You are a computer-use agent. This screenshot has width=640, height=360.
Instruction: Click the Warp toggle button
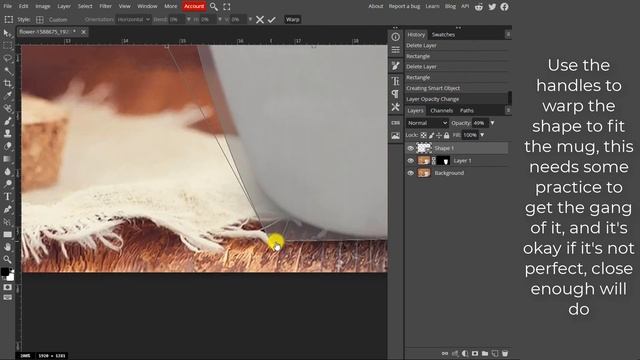(292, 19)
